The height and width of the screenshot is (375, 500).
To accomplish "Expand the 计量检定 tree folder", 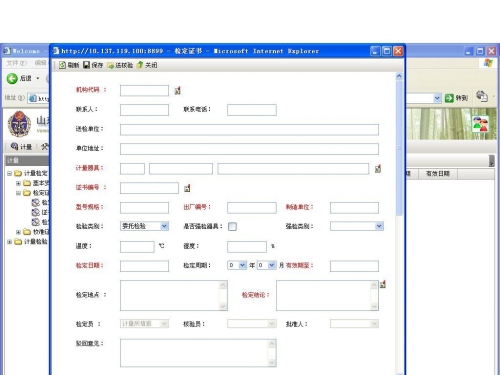I will point(10,173).
